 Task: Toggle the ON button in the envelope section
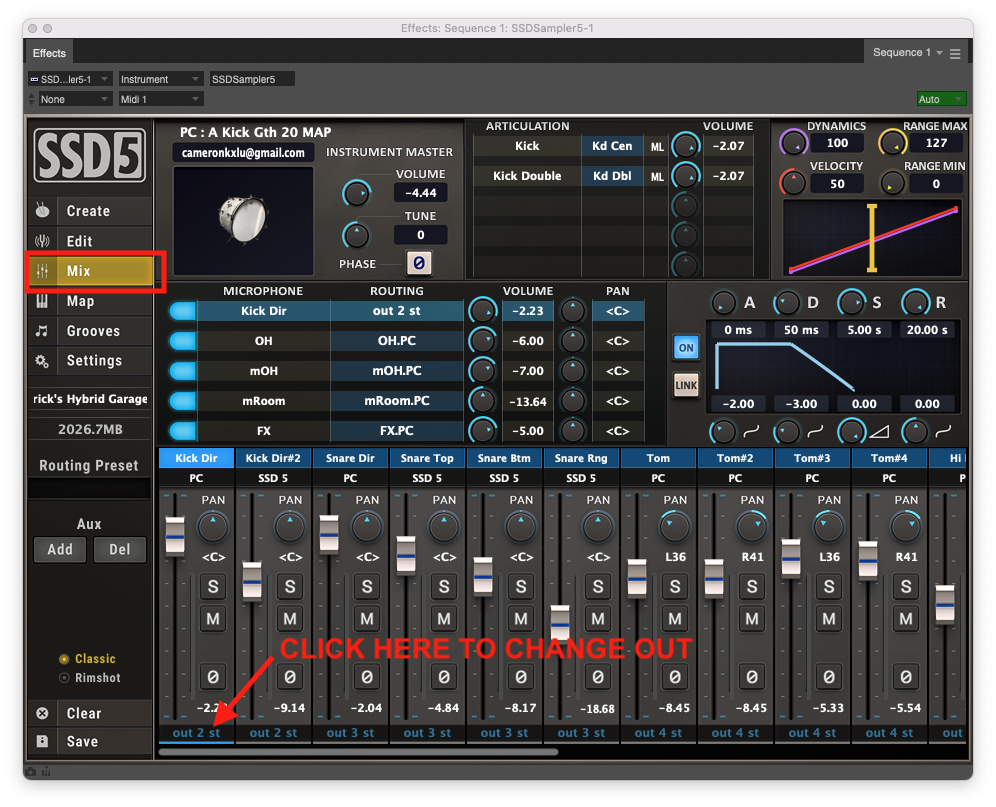pyautogui.click(x=686, y=347)
